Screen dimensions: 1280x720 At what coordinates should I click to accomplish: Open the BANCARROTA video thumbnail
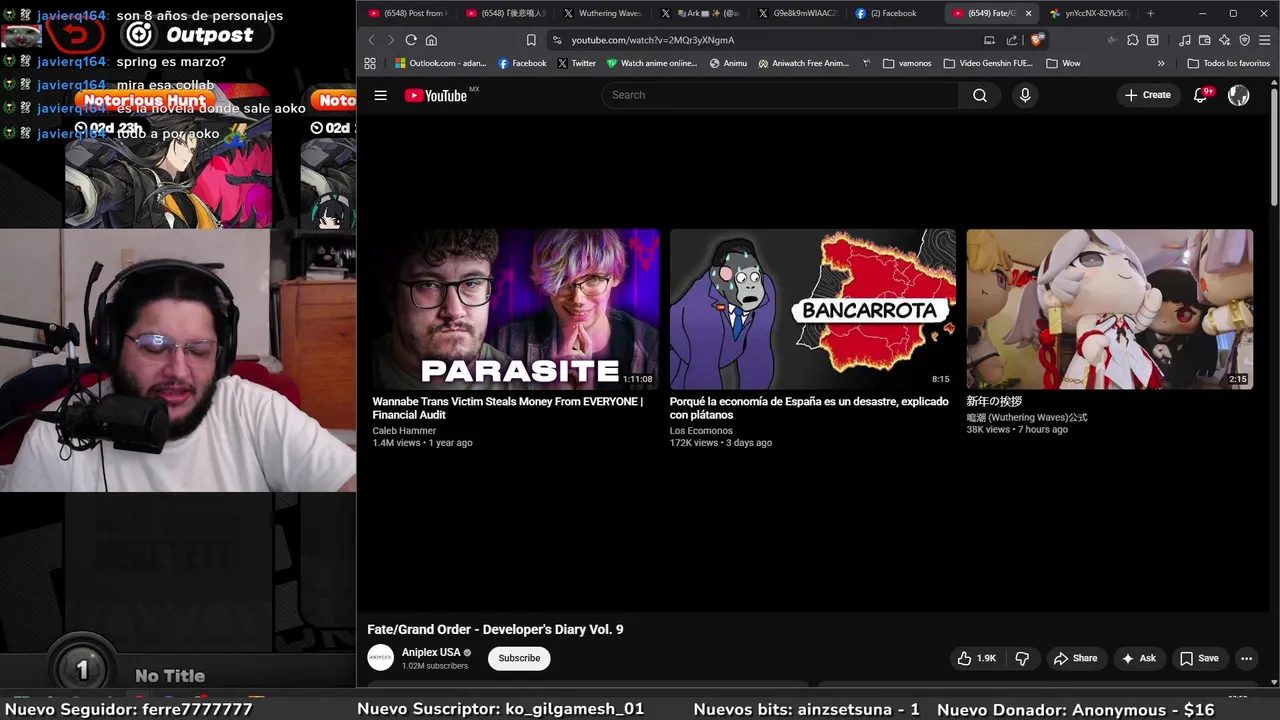pyautogui.click(x=813, y=309)
